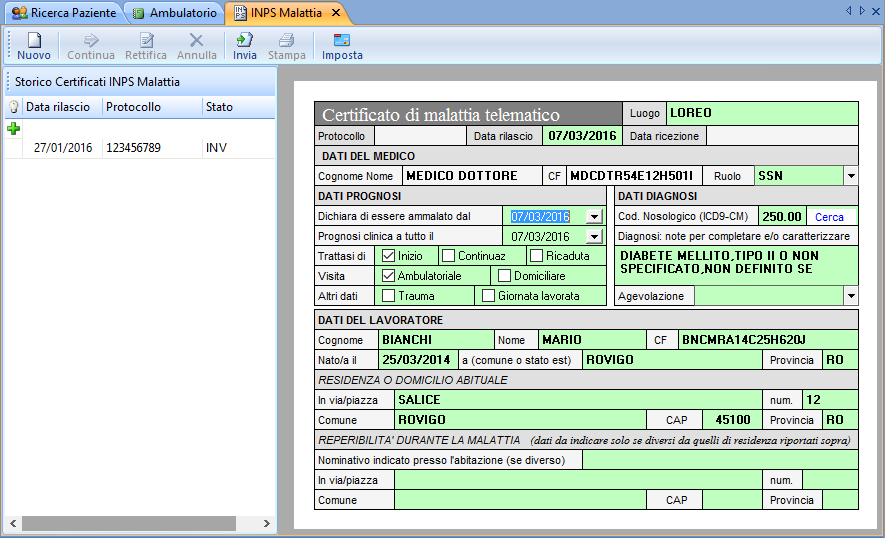The width and height of the screenshot is (885, 538).
Task: Click the doctor name field MEDICO DOTTORE
Action: pos(472,176)
